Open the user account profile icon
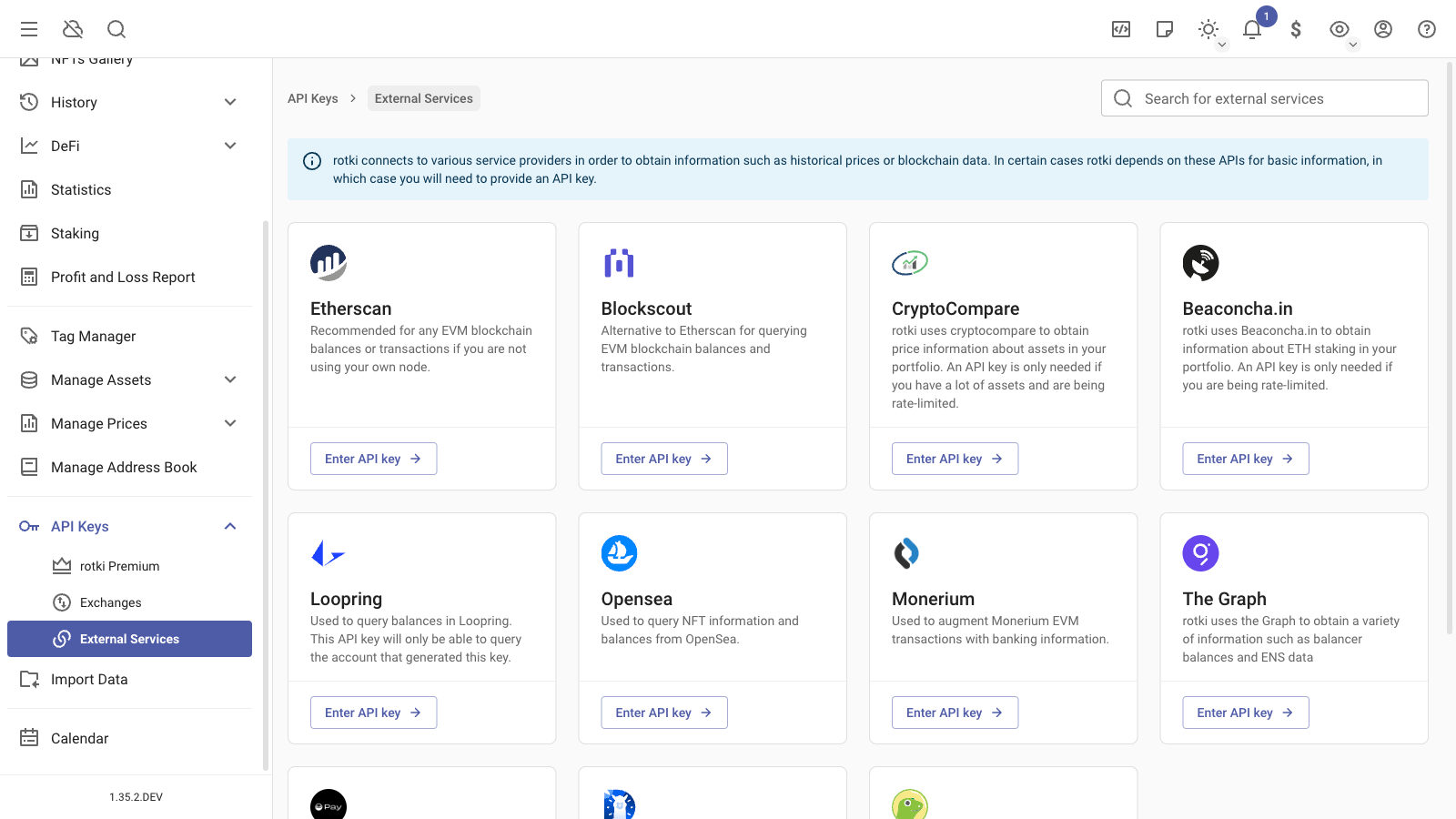 [x=1383, y=29]
